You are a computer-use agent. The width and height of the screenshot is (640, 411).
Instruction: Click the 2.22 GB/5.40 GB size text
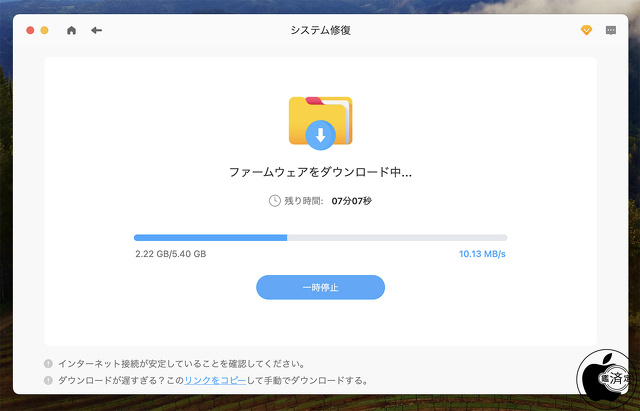pos(171,254)
